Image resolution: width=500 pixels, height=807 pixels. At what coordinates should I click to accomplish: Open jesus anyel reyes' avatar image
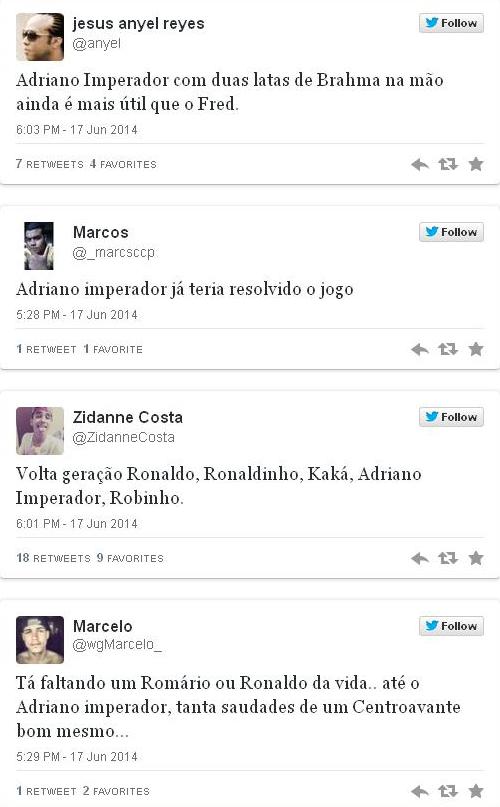40,37
